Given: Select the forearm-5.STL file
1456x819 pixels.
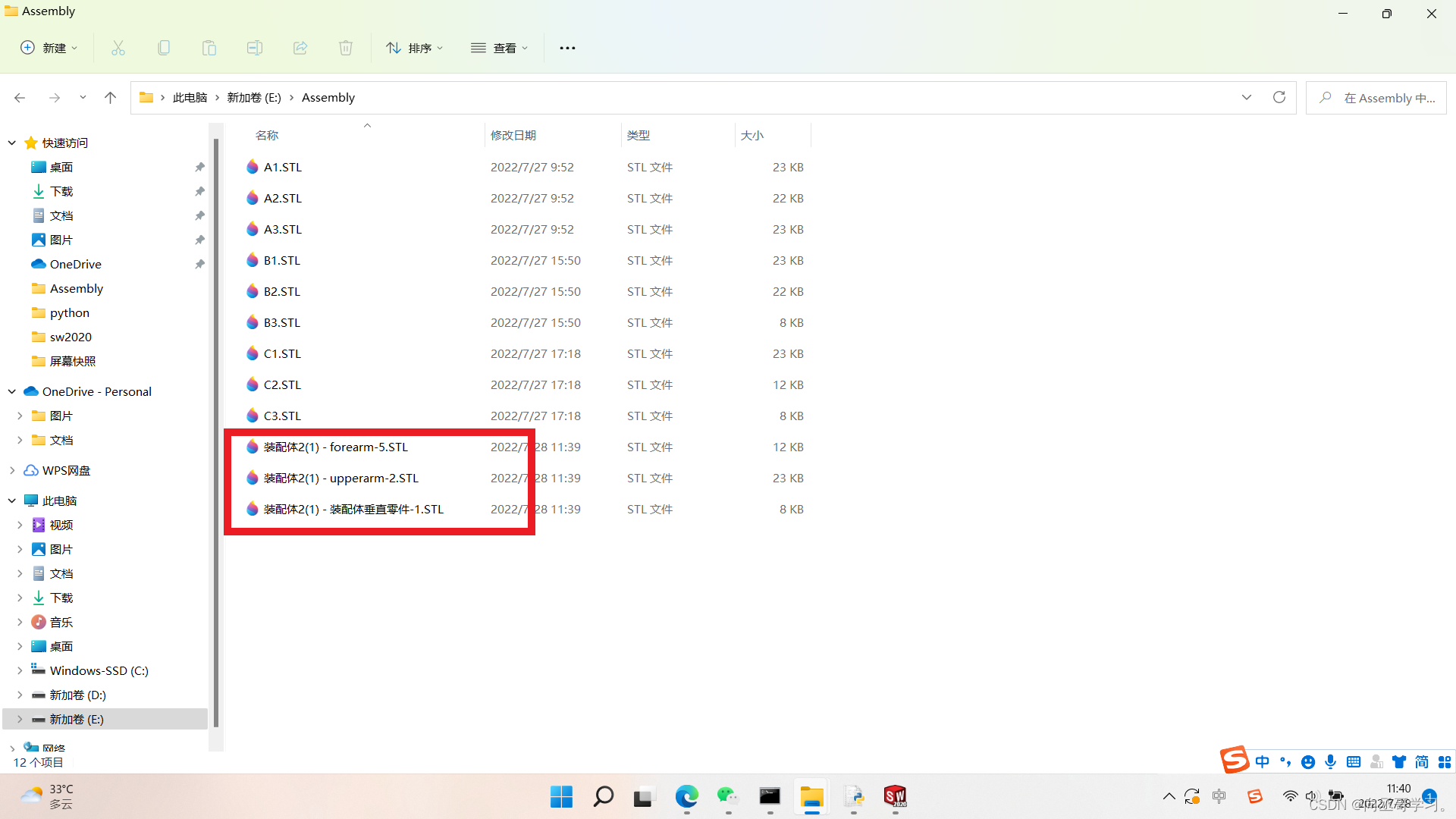Looking at the screenshot, I should [335, 447].
